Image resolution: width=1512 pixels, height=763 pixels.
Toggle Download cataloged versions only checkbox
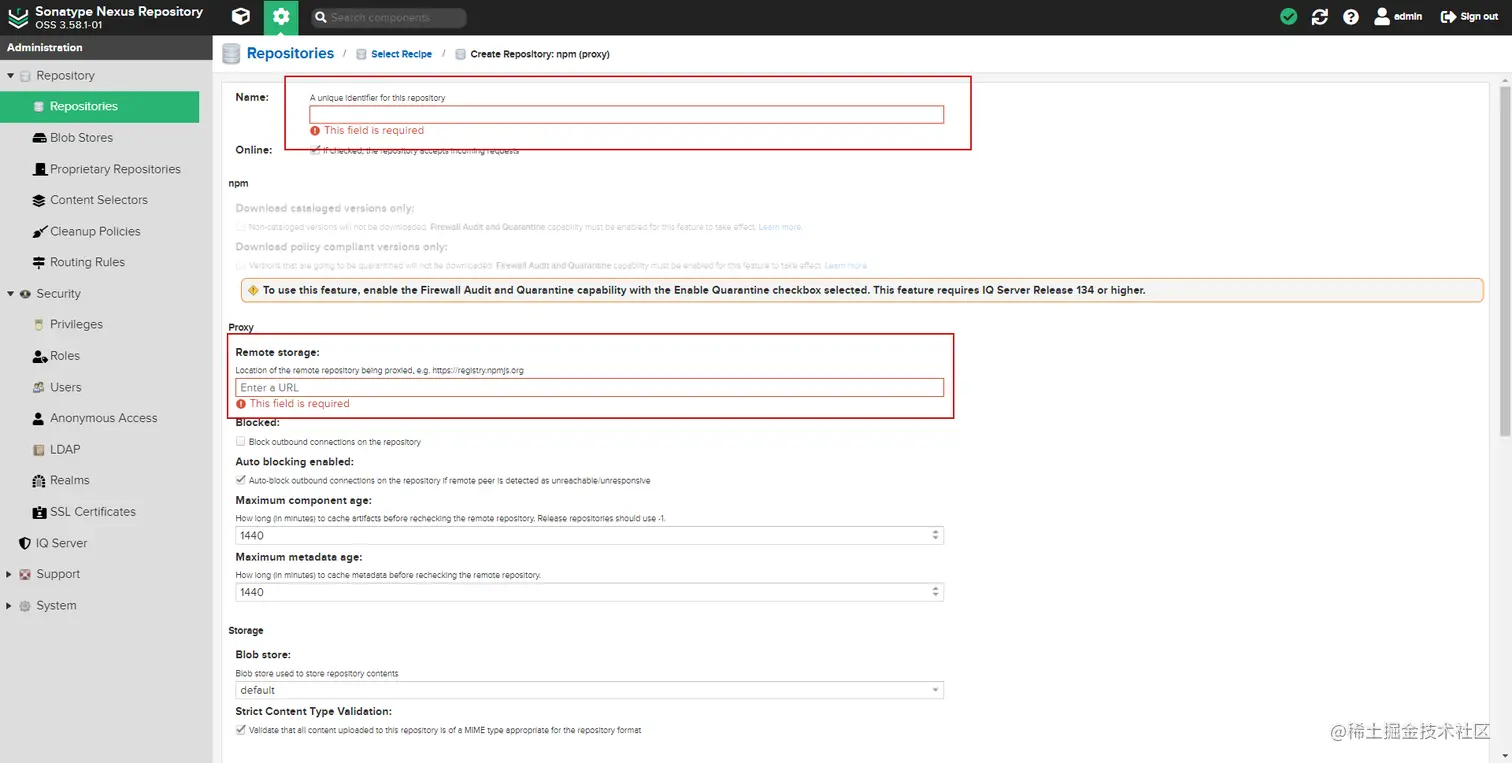pyautogui.click(x=240, y=227)
